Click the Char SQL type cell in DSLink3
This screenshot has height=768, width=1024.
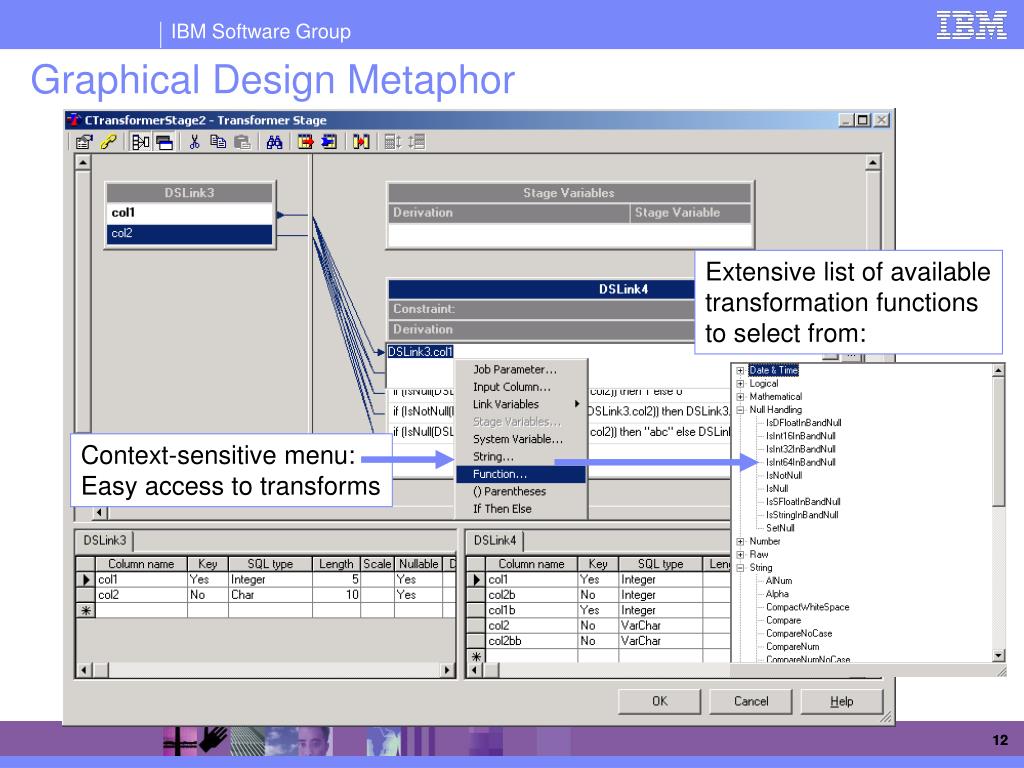270,595
